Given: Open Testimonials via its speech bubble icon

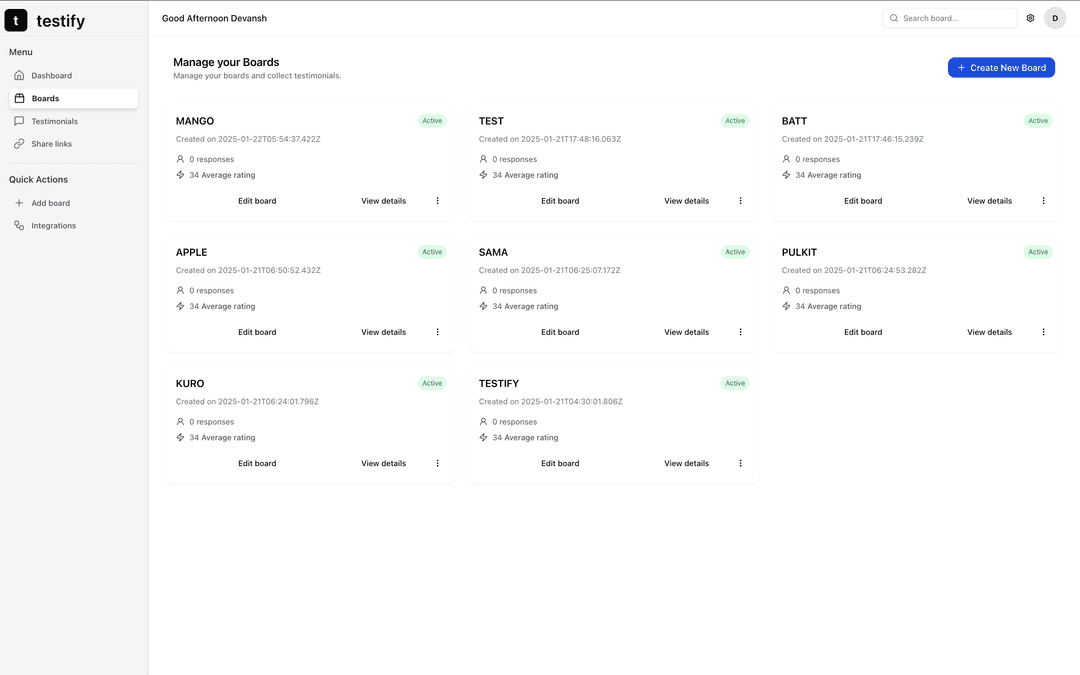Looking at the screenshot, I should click(x=19, y=121).
